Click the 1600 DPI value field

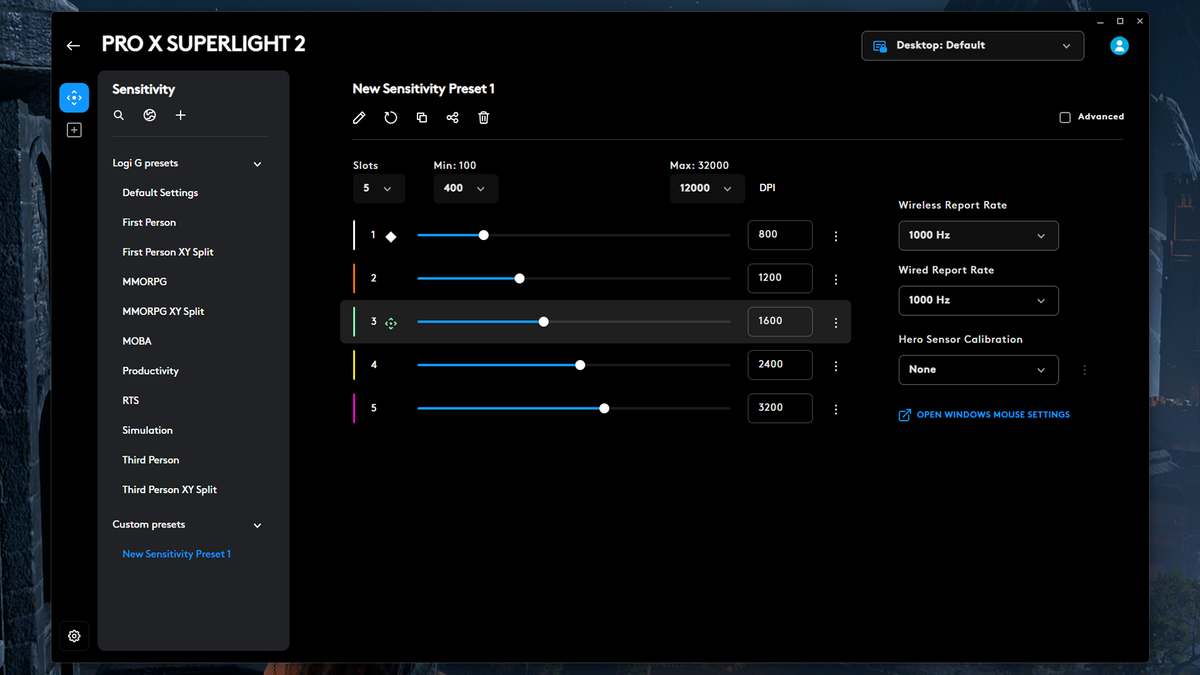780,322
